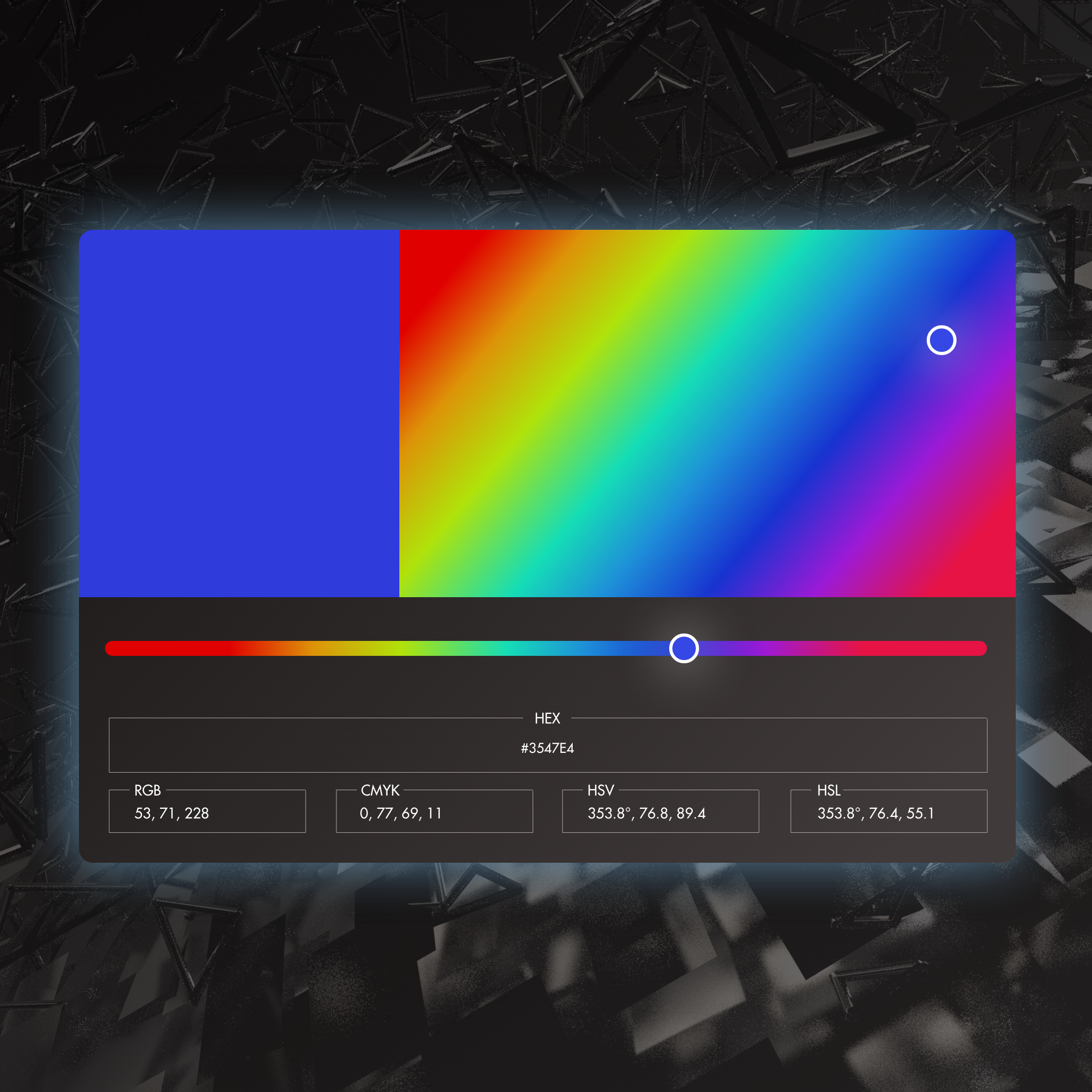Click the HSL values input field
The height and width of the screenshot is (1092, 1092).
point(888,813)
